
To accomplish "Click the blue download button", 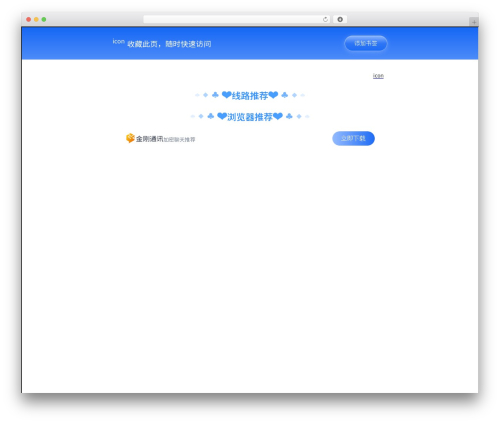I will coord(353,138).
